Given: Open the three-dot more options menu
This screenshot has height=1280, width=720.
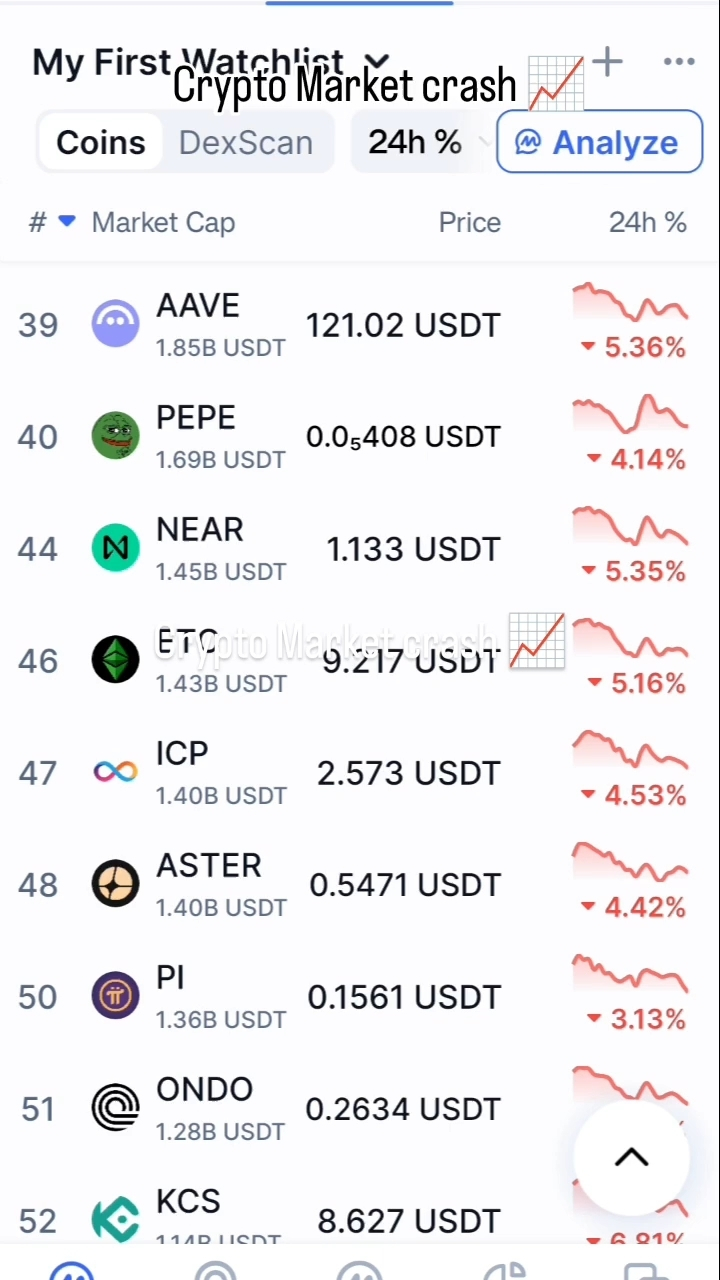Looking at the screenshot, I should coord(679,62).
